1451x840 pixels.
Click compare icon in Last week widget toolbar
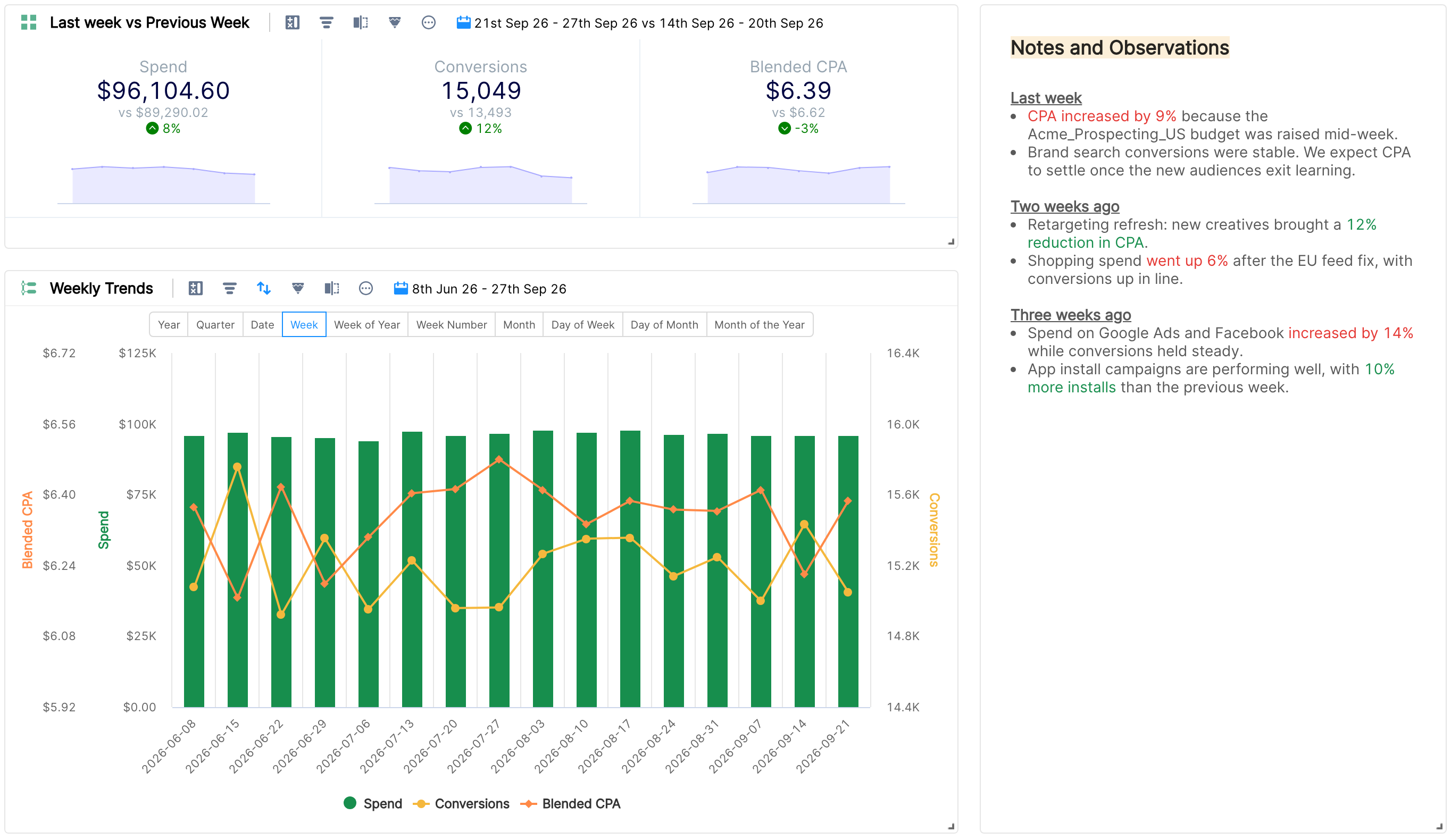coord(361,22)
